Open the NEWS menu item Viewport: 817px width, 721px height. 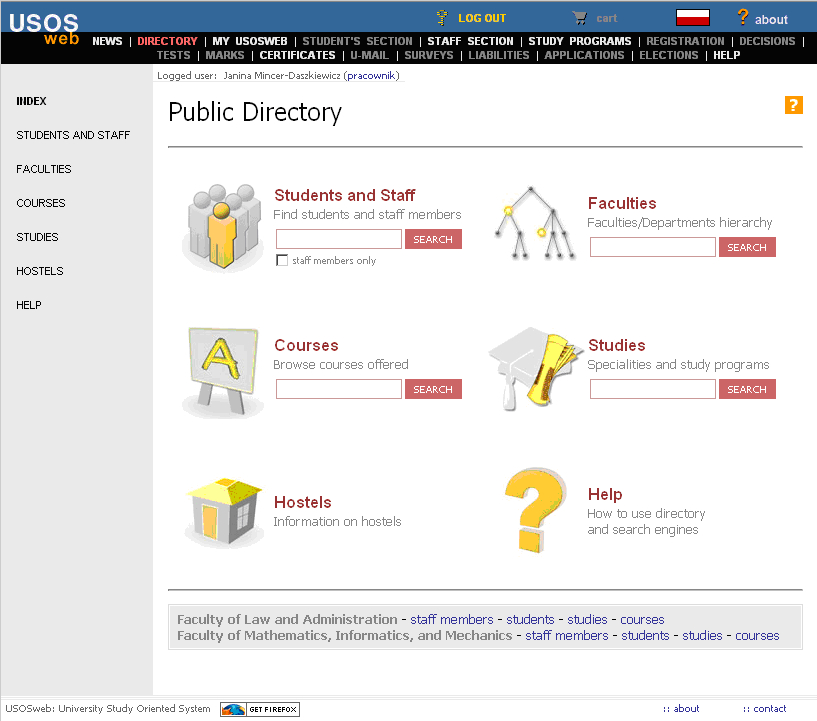tap(107, 41)
